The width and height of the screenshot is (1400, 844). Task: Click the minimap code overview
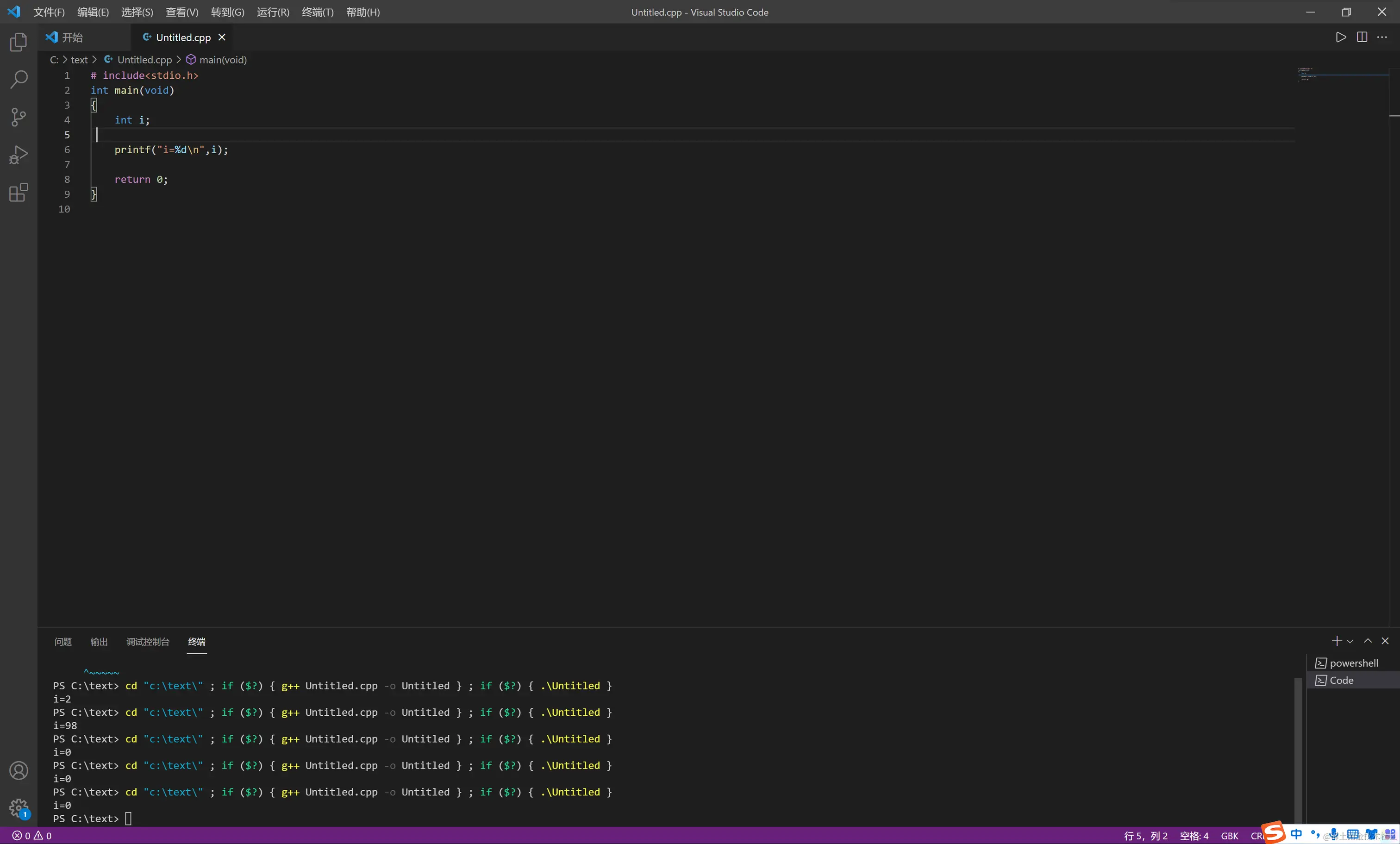point(1307,75)
